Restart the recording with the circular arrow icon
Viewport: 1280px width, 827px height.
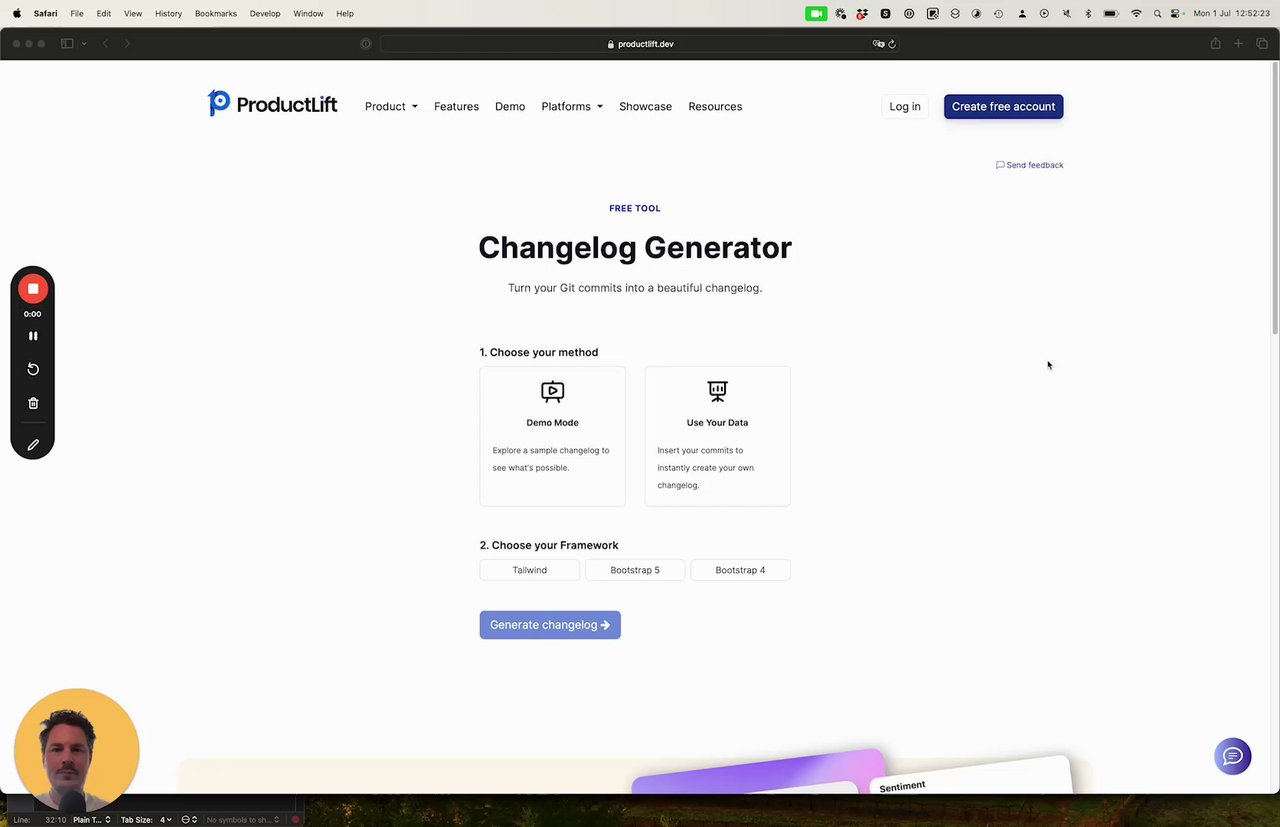pyautogui.click(x=33, y=369)
